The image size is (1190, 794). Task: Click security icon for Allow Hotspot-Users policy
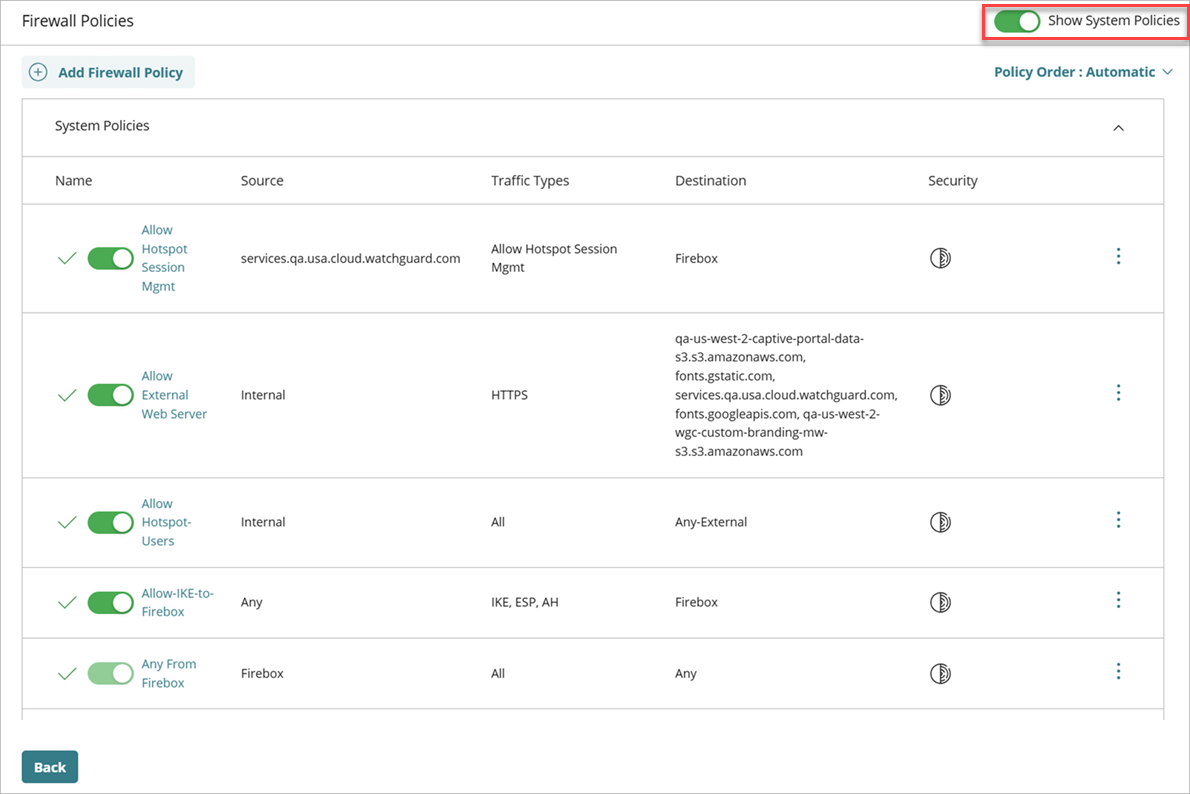(940, 521)
